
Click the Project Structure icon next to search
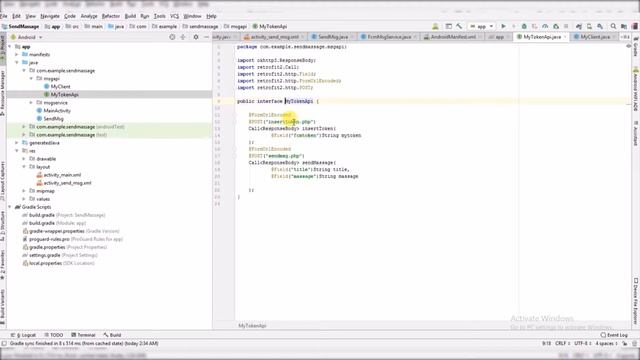click(x=624, y=26)
